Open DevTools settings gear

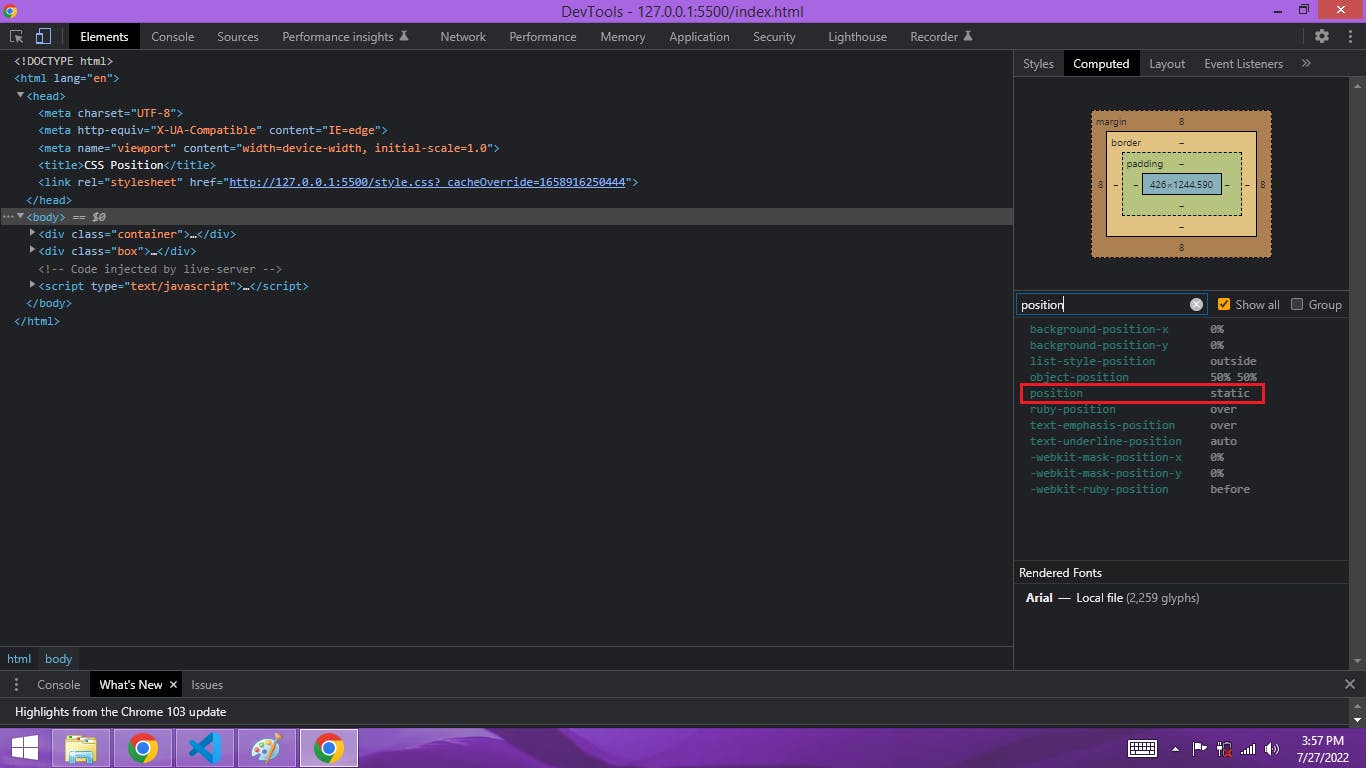click(1322, 36)
